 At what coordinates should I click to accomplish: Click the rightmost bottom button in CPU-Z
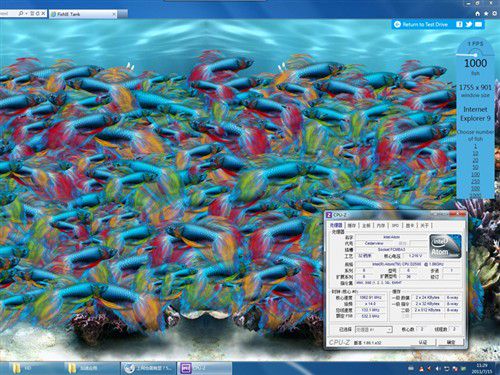click(451, 342)
